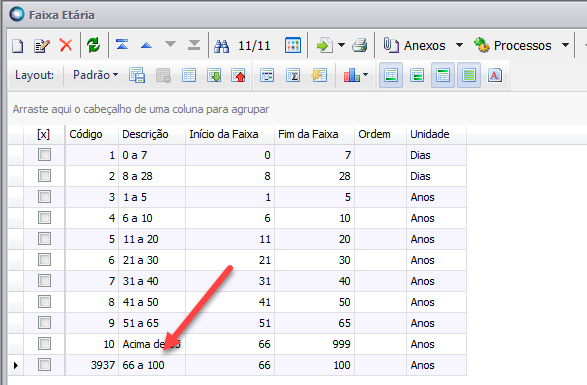Image resolution: width=587 pixels, height=385 pixels.
Task: Open the Padrão layout dropdown
Action: click(95, 75)
